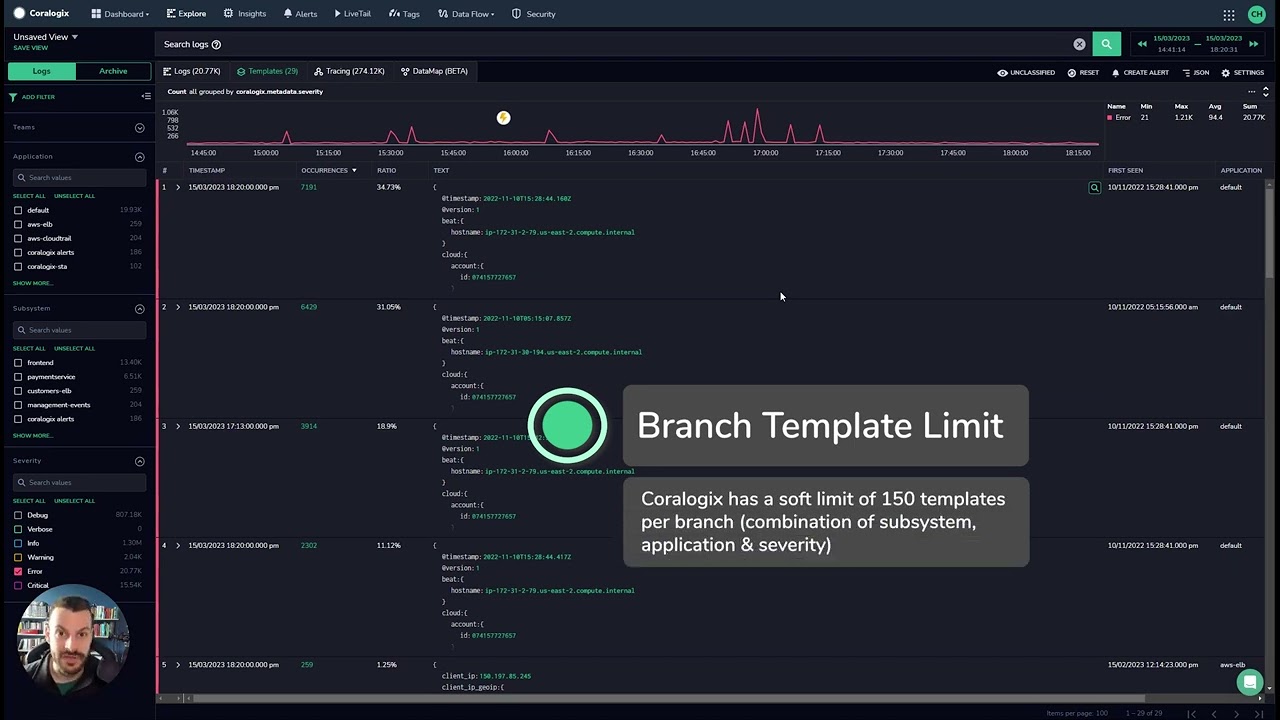Go to the first page of results
This screenshot has height=720, width=1280.
[x=1192, y=713]
